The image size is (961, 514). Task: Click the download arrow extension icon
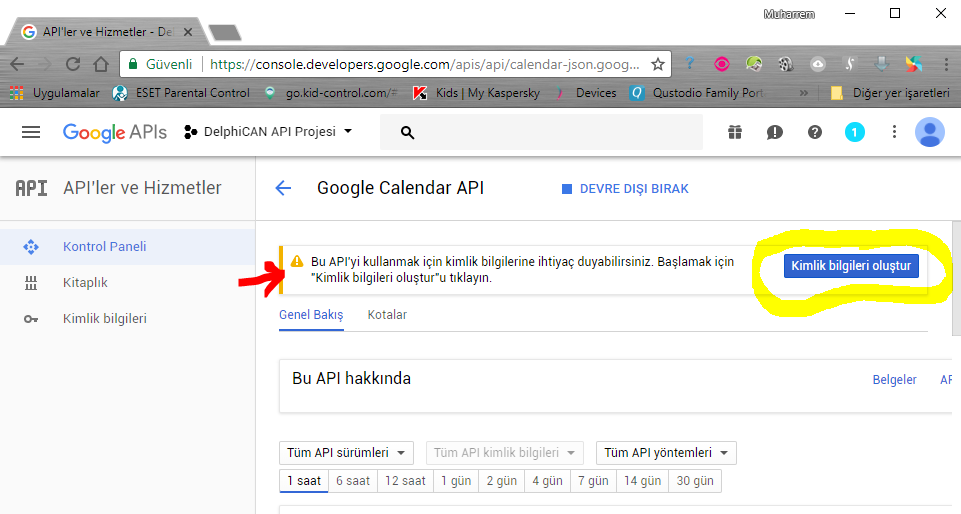pyautogui.click(x=881, y=64)
